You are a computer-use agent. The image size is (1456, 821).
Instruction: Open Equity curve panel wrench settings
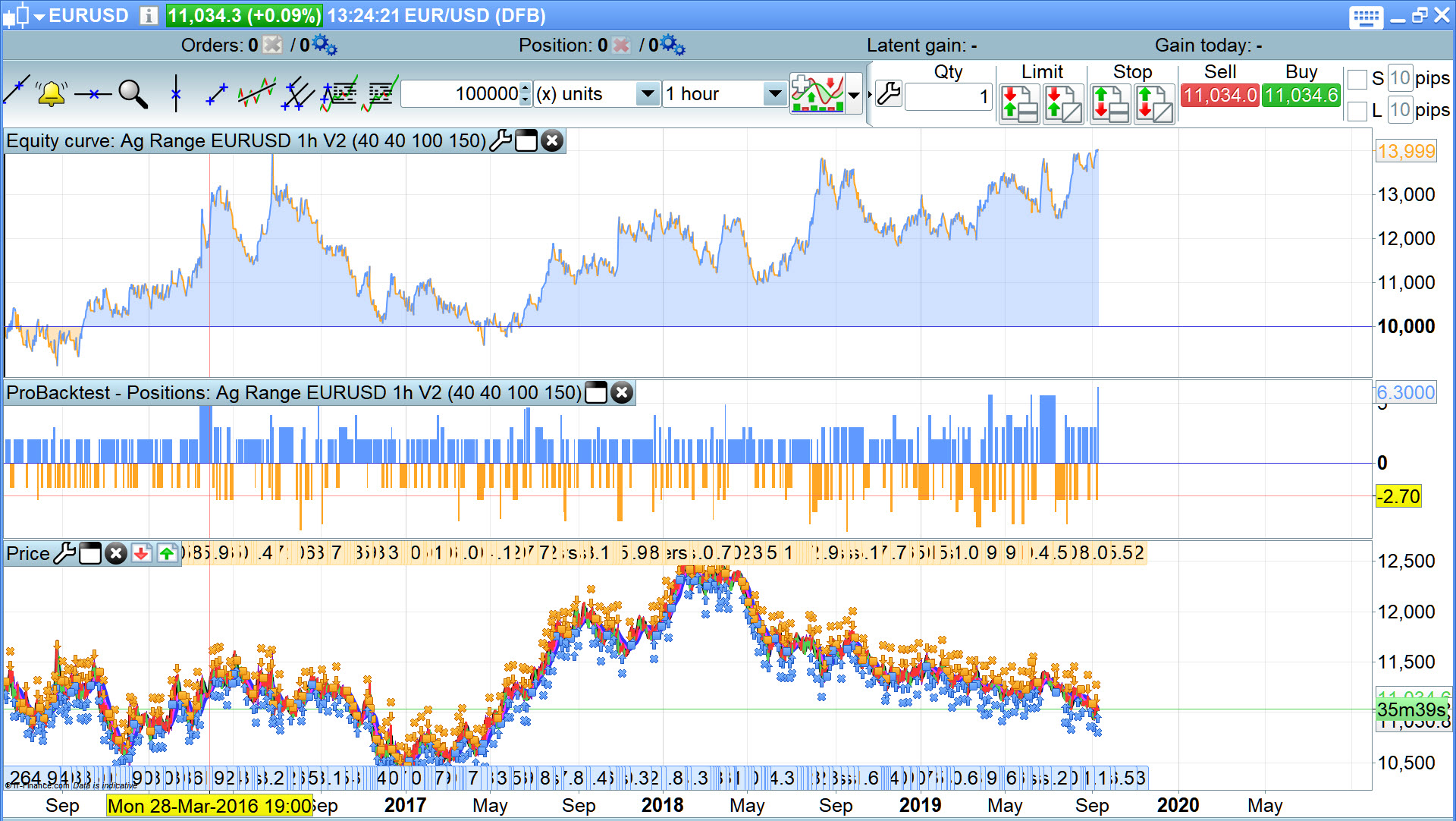pyautogui.click(x=500, y=140)
